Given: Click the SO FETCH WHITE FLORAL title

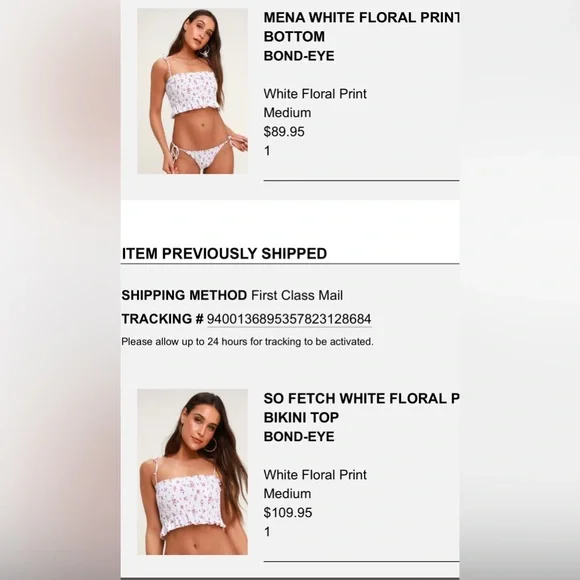Looking at the screenshot, I should tap(361, 398).
